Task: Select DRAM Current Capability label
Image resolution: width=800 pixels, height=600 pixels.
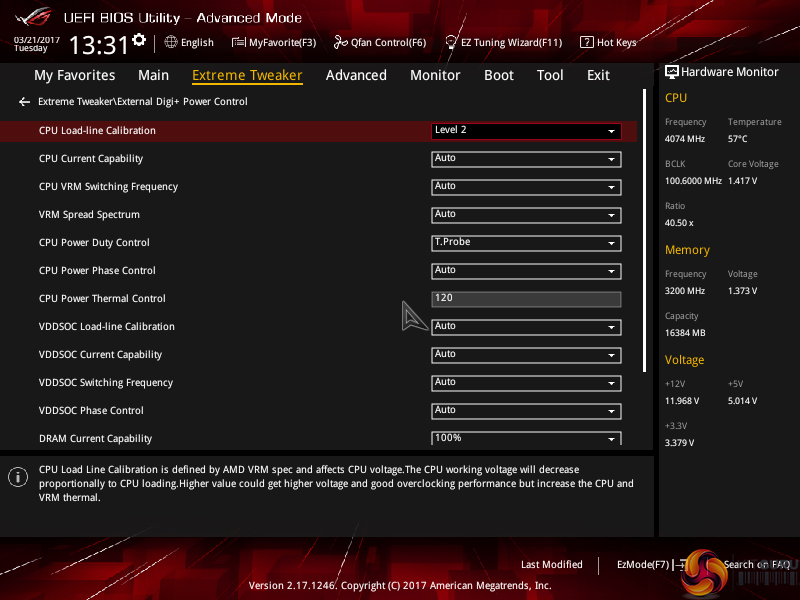Action: click(95, 439)
